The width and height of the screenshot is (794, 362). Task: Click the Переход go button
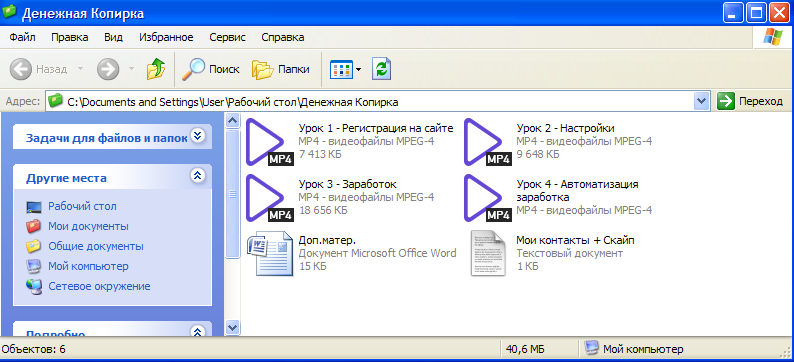(750, 101)
